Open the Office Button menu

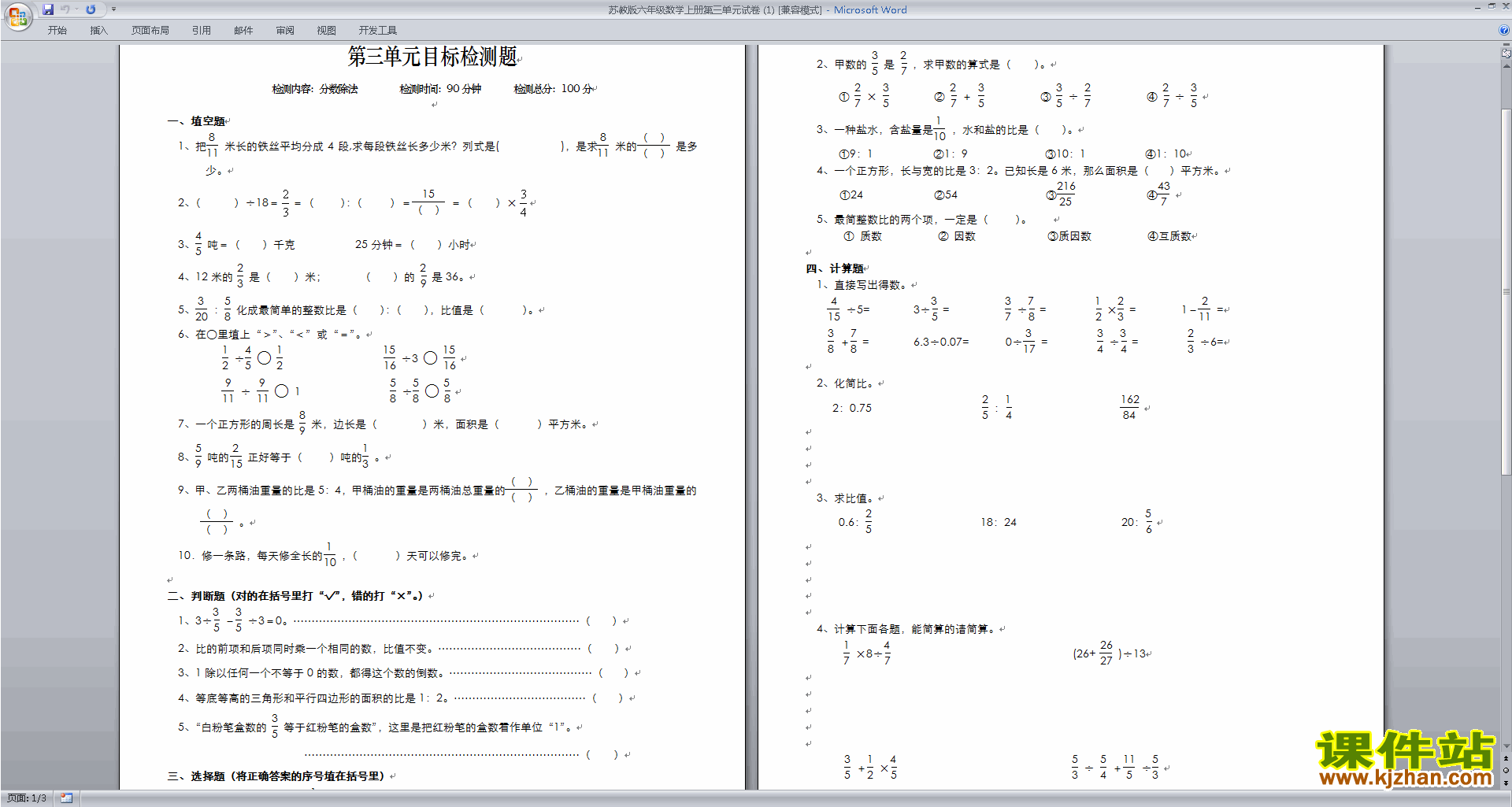(17, 16)
